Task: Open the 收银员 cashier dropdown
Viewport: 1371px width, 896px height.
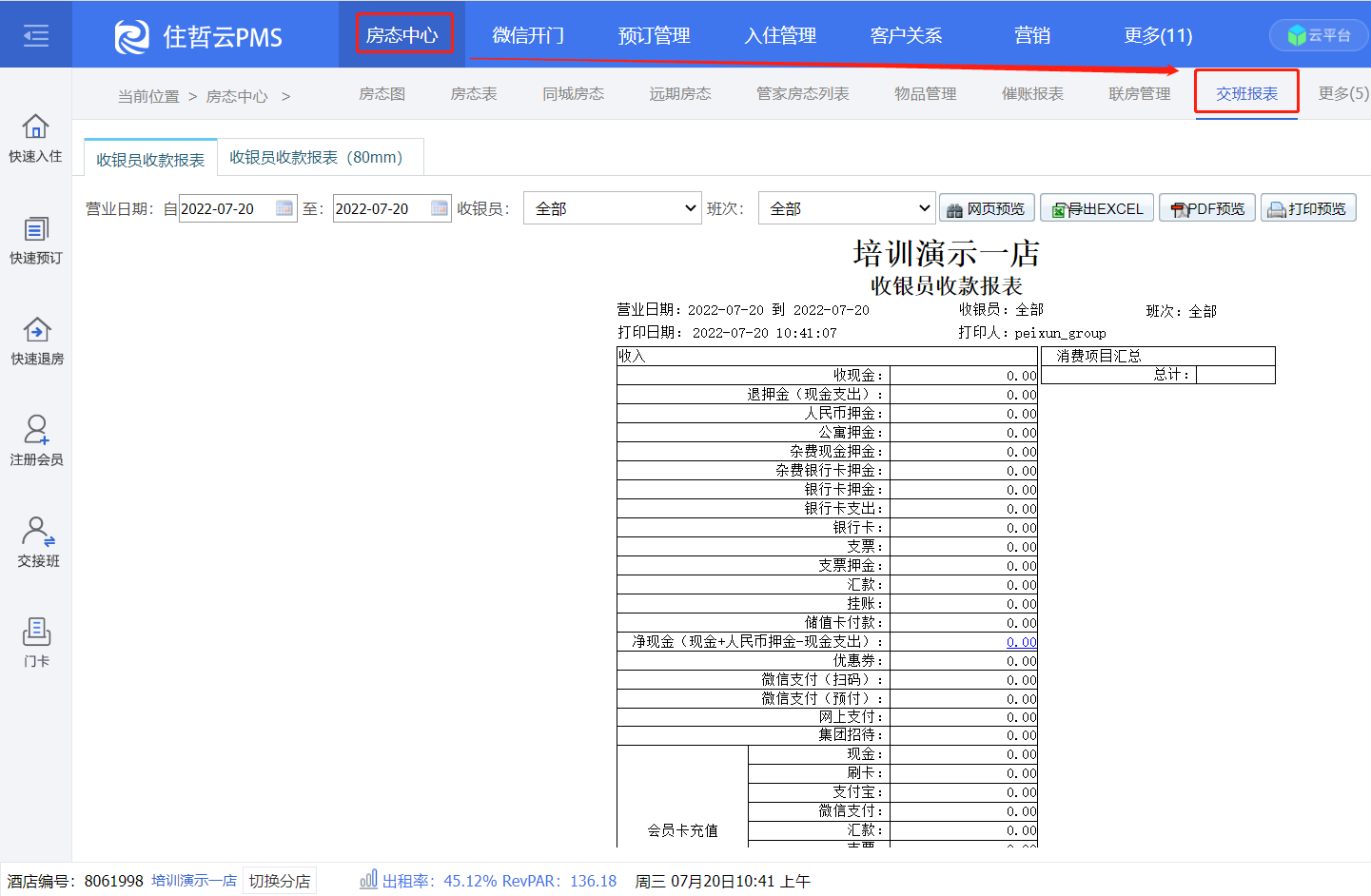Action: pos(613,208)
